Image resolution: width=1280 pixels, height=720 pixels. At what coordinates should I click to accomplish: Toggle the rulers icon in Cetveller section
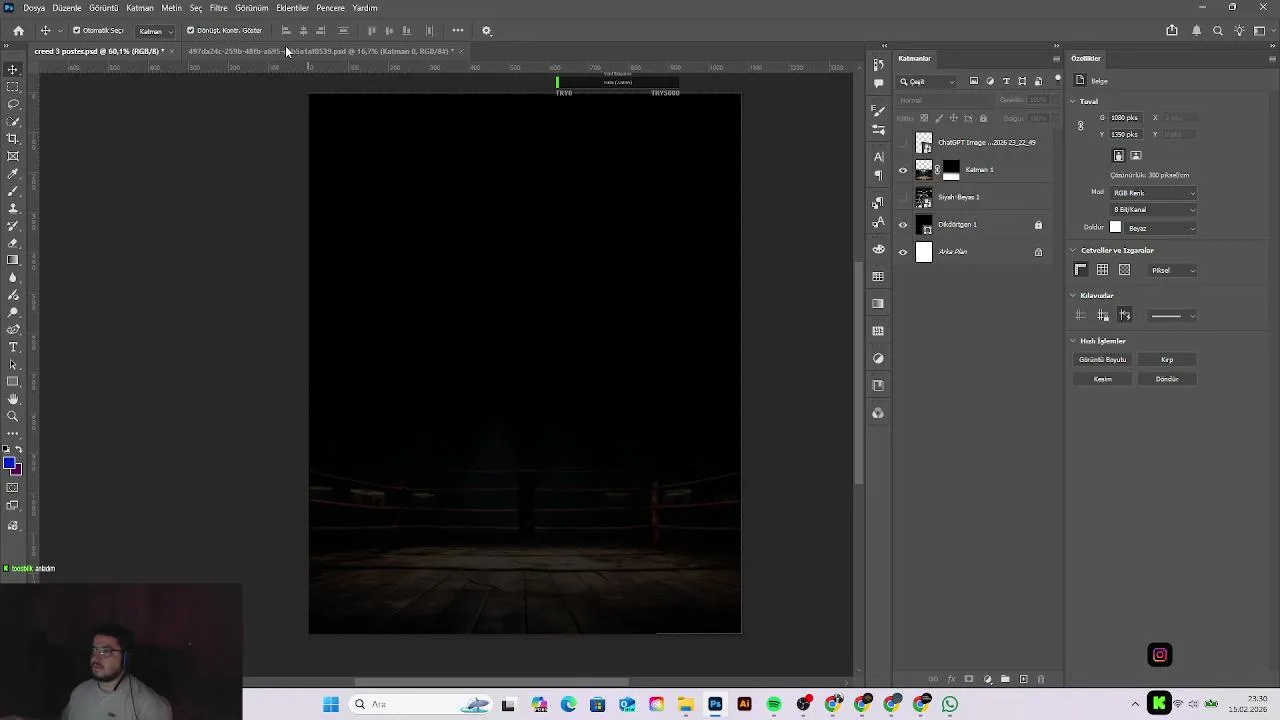point(1081,271)
